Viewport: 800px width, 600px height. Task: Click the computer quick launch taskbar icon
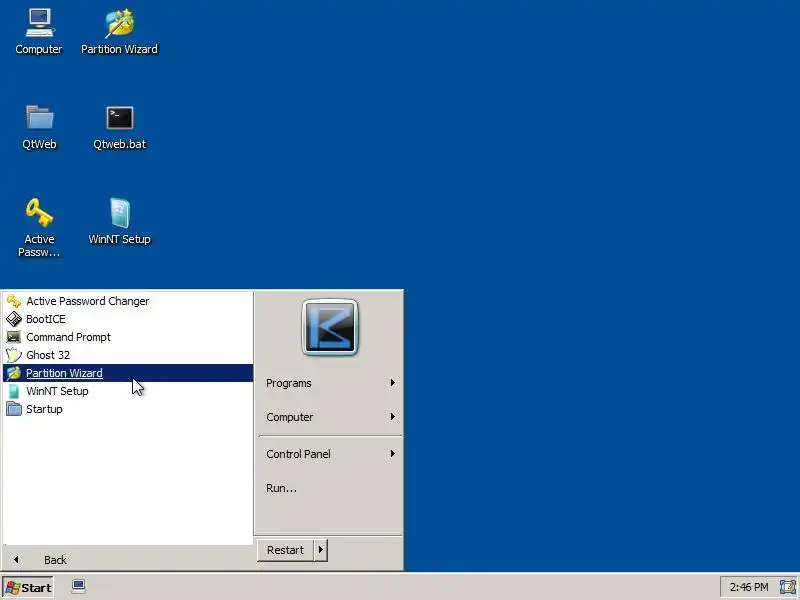coord(79,587)
